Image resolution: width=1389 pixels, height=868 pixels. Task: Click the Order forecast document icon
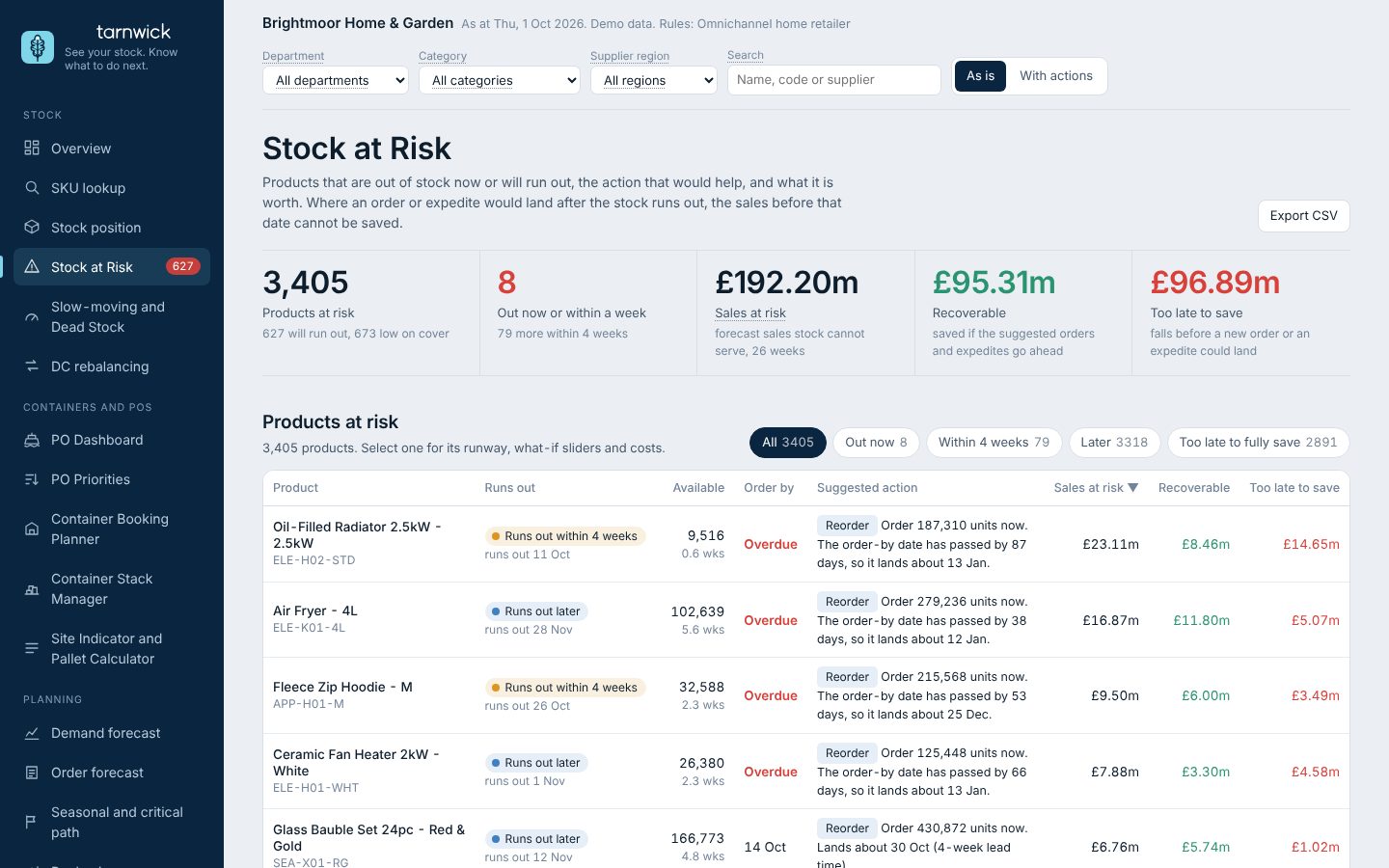point(32,773)
